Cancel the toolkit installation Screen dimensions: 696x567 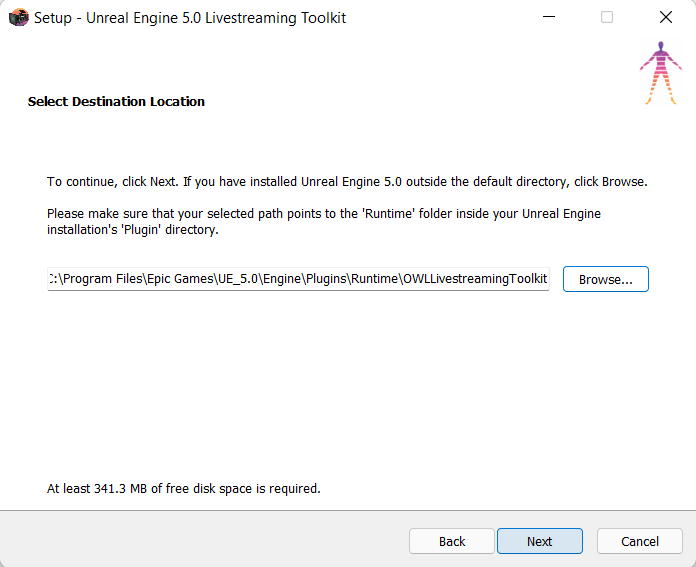pos(640,541)
